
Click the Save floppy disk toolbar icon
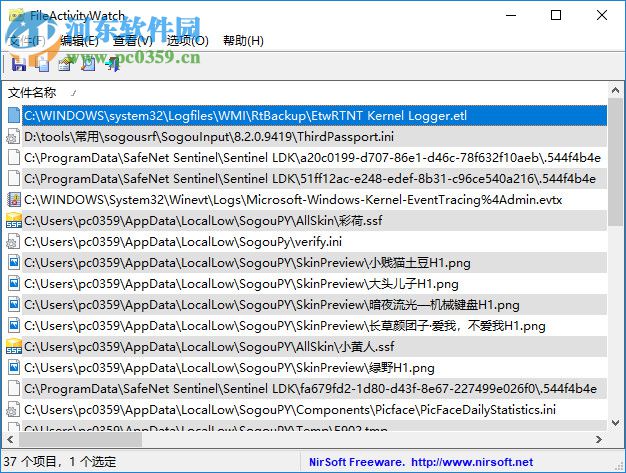click(x=18, y=64)
